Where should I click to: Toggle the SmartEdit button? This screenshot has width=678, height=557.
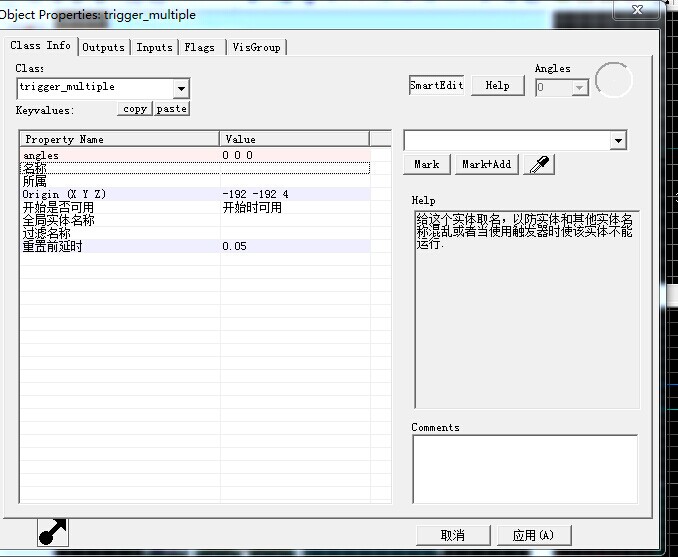436,85
